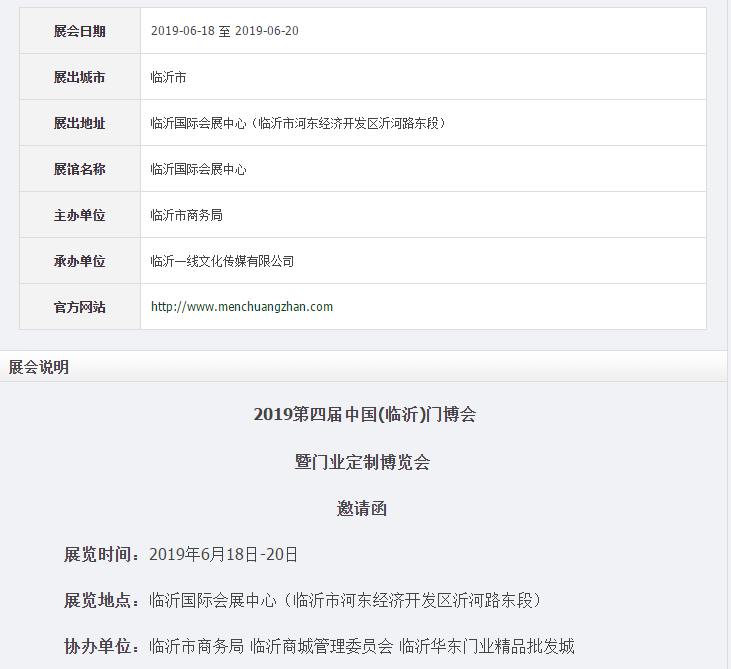
Task: Select the co-organizer text 临沂商城管理委员会
Action: point(322,646)
